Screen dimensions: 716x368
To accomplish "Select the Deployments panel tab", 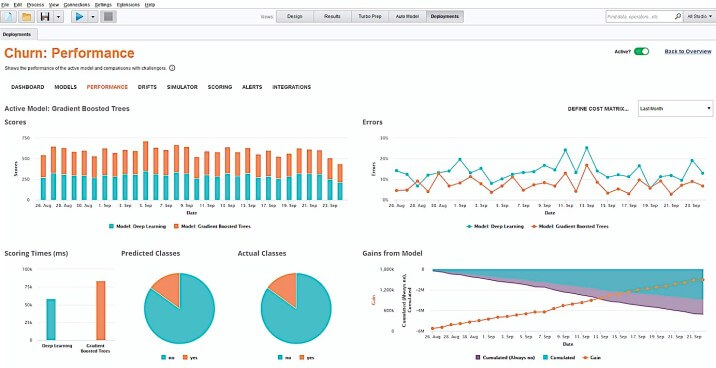I will tap(19, 34).
